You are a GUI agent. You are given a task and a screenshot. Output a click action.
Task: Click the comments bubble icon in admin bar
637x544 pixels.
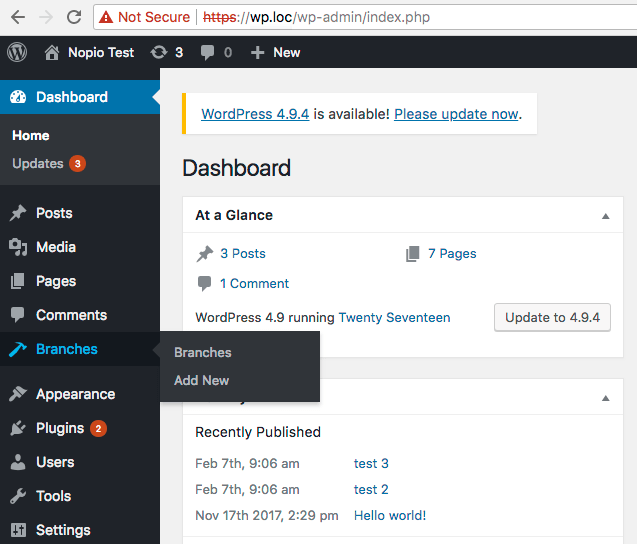[x=207, y=52]
